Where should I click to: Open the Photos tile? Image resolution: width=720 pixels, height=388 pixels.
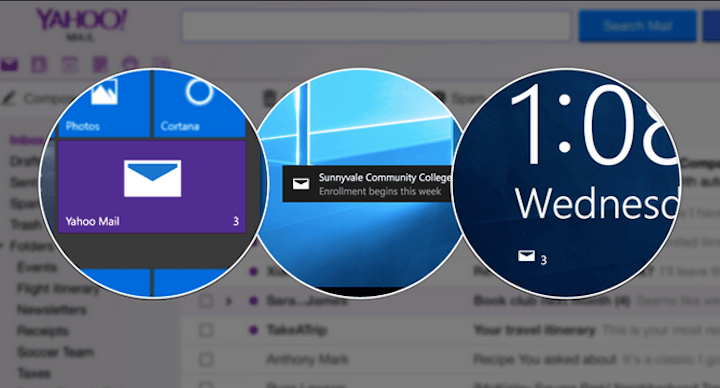tap(104, 105)
